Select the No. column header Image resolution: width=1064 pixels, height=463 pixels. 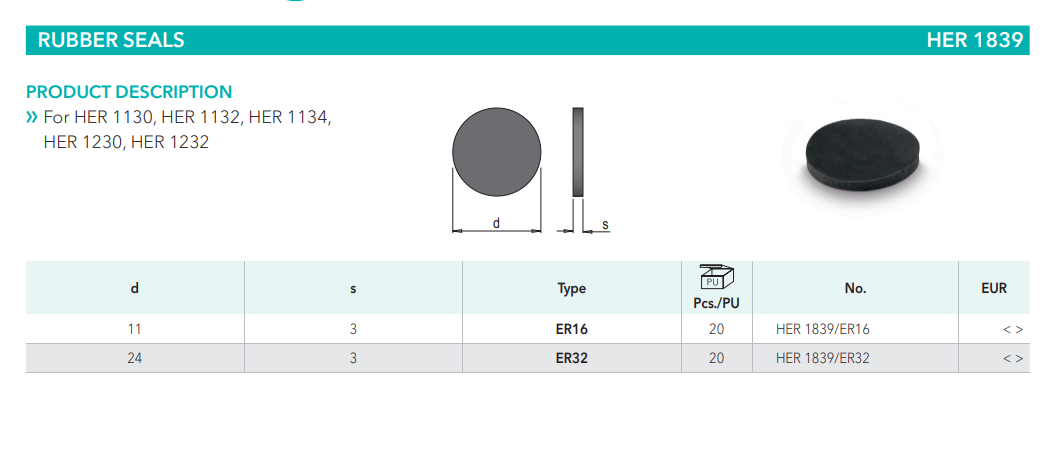point(855,288)
